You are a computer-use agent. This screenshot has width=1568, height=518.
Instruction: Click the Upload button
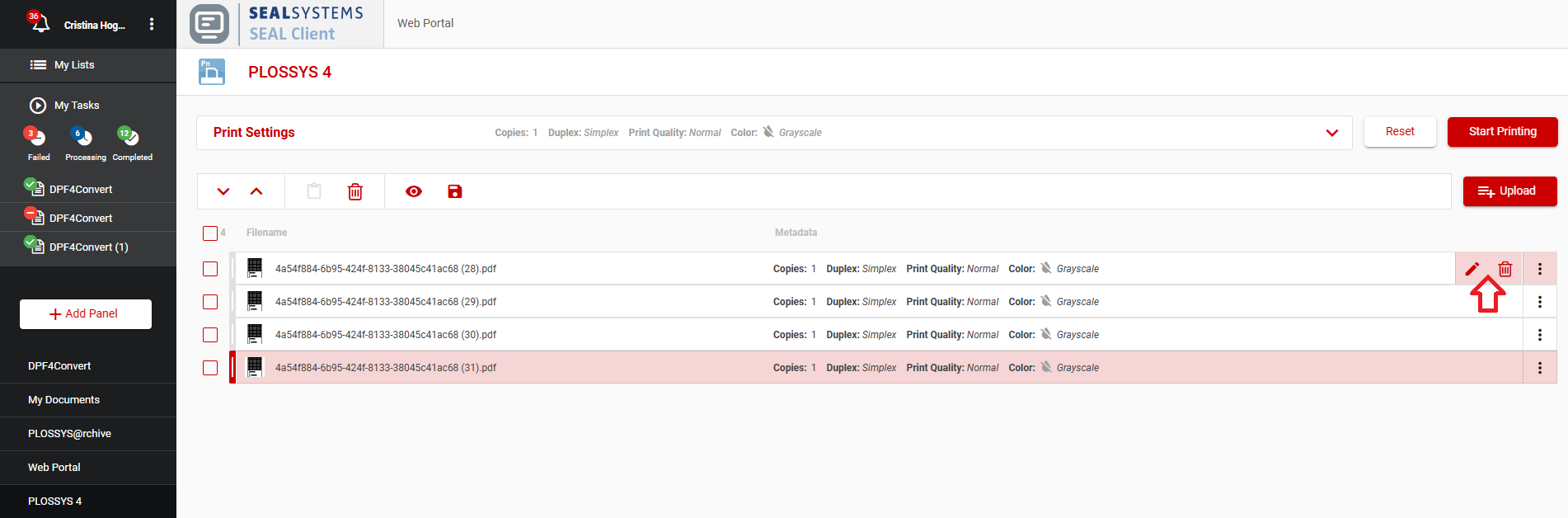[1509, 191]
